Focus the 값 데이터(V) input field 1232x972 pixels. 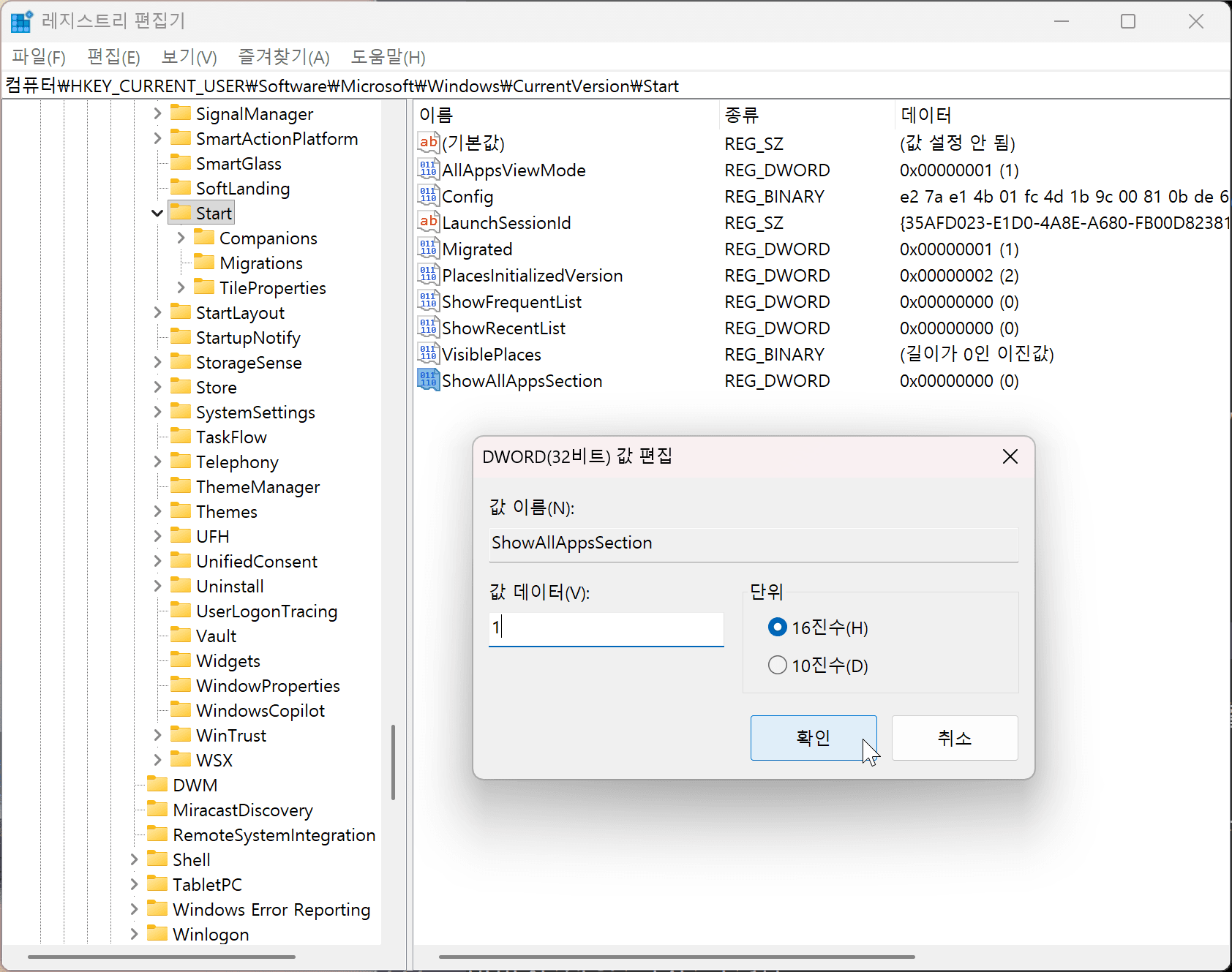606,629
